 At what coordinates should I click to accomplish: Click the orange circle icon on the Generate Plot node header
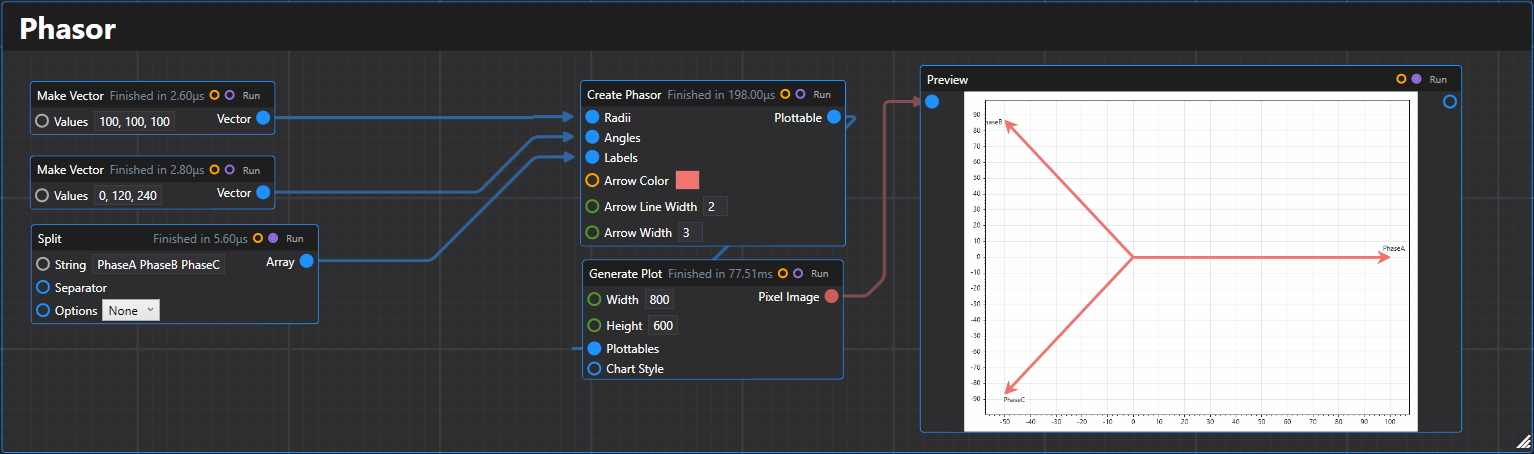click(x=783, y=273)
